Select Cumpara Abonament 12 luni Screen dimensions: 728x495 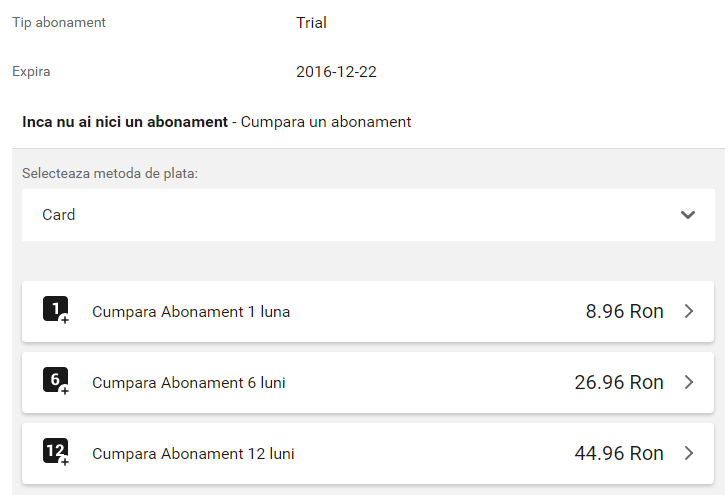tap(368, 453)
